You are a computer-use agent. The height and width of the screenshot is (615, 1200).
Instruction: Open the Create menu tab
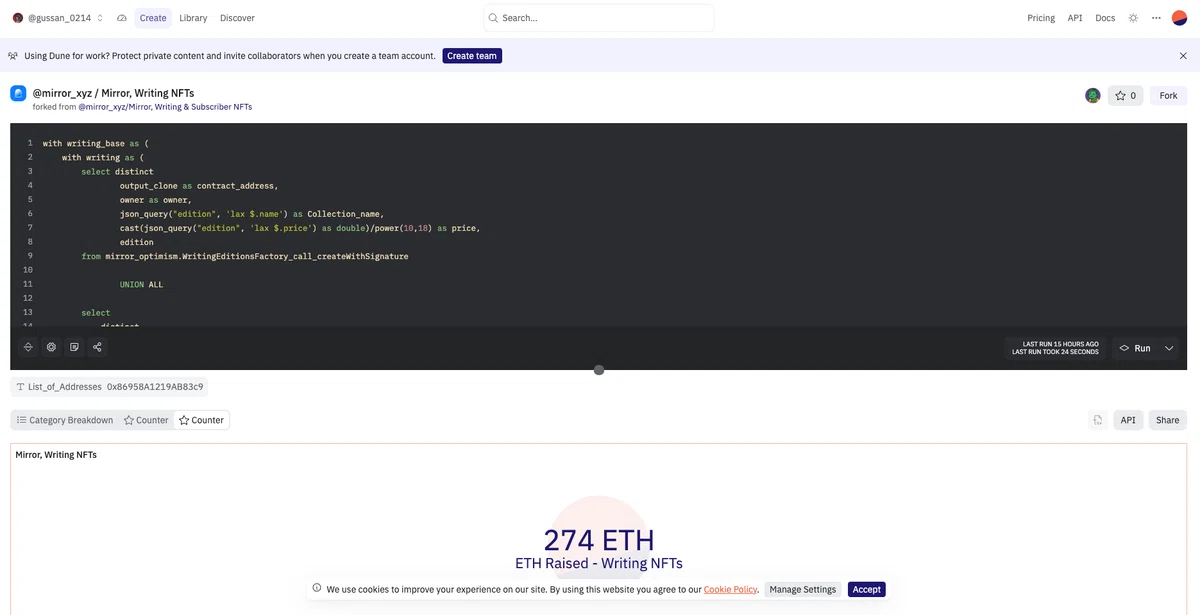tap(153, 18)
